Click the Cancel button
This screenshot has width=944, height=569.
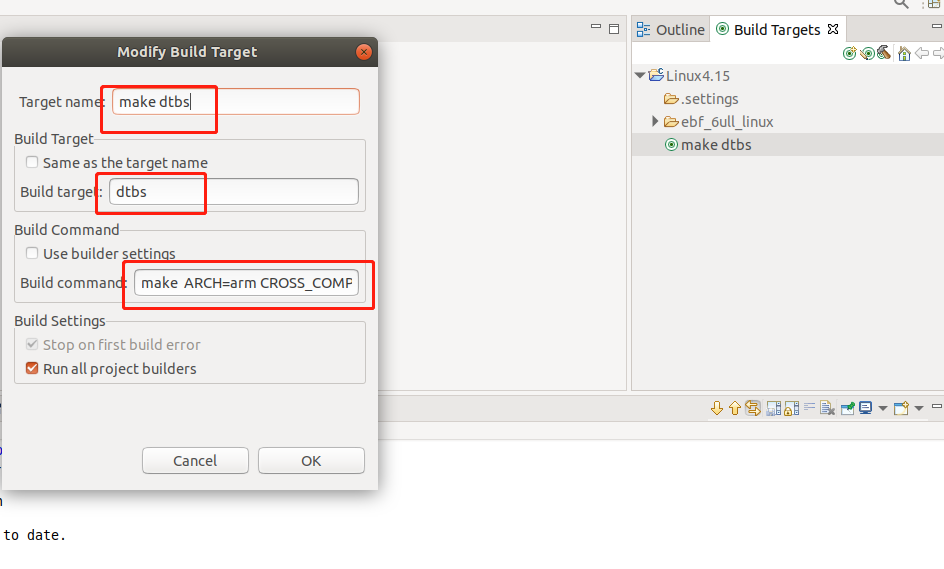click(195, 461)
